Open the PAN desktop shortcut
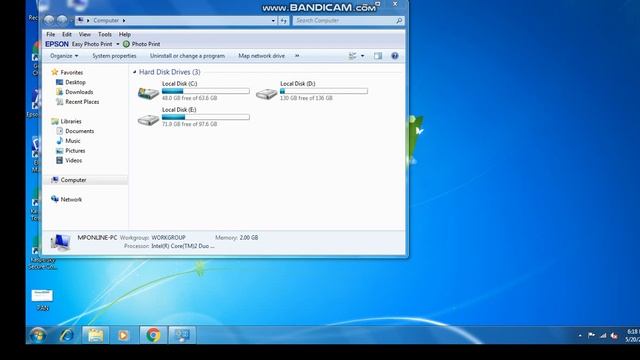The height and width of the screenshot is (360, 640). 42,300
